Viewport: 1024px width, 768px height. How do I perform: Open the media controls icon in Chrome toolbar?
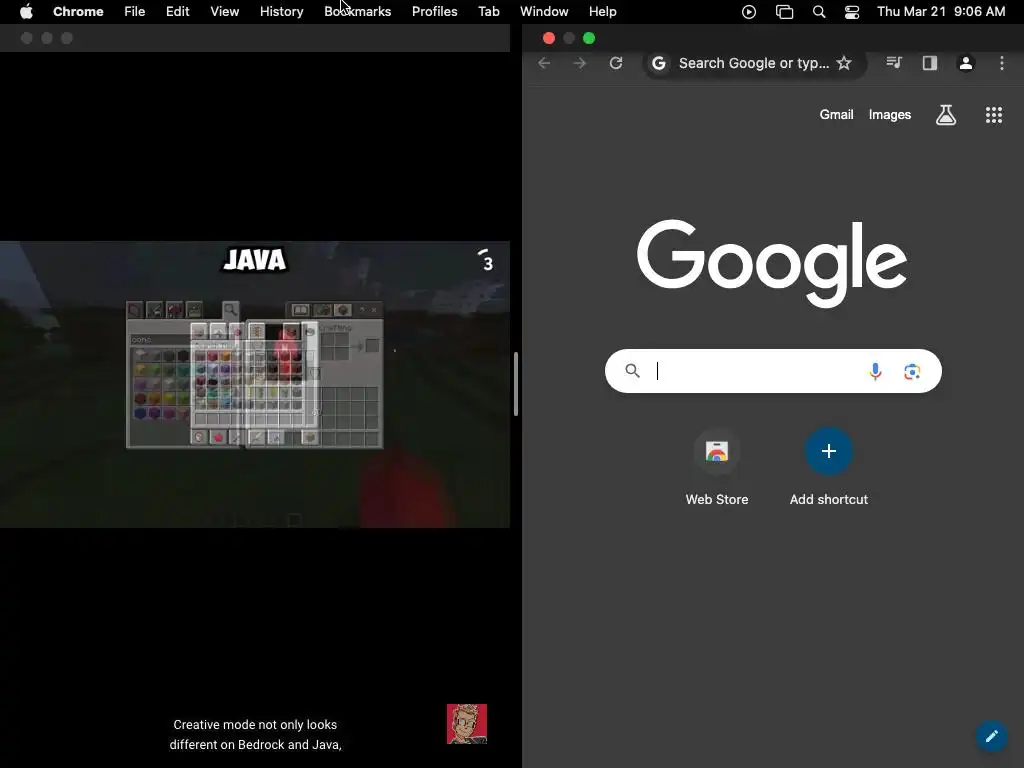coord(894,63)
